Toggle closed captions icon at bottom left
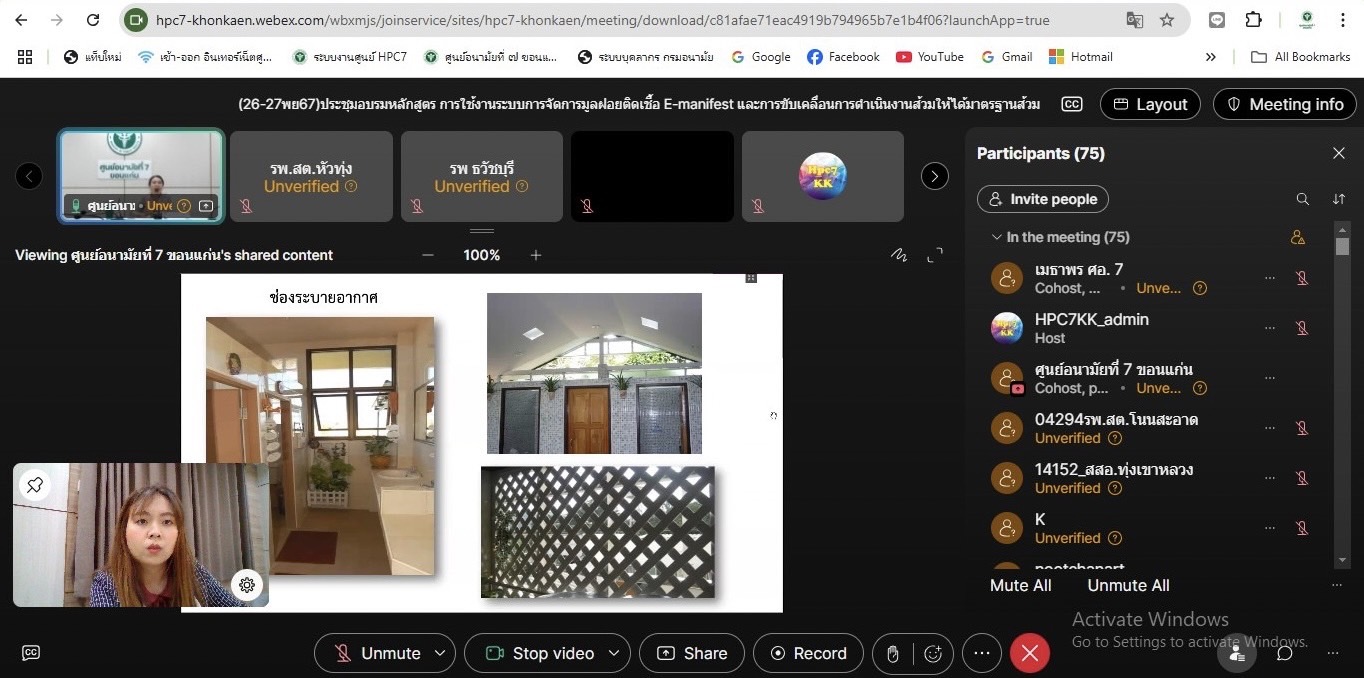This screenshot has height=678, width=1364. [x=31, y=653]
